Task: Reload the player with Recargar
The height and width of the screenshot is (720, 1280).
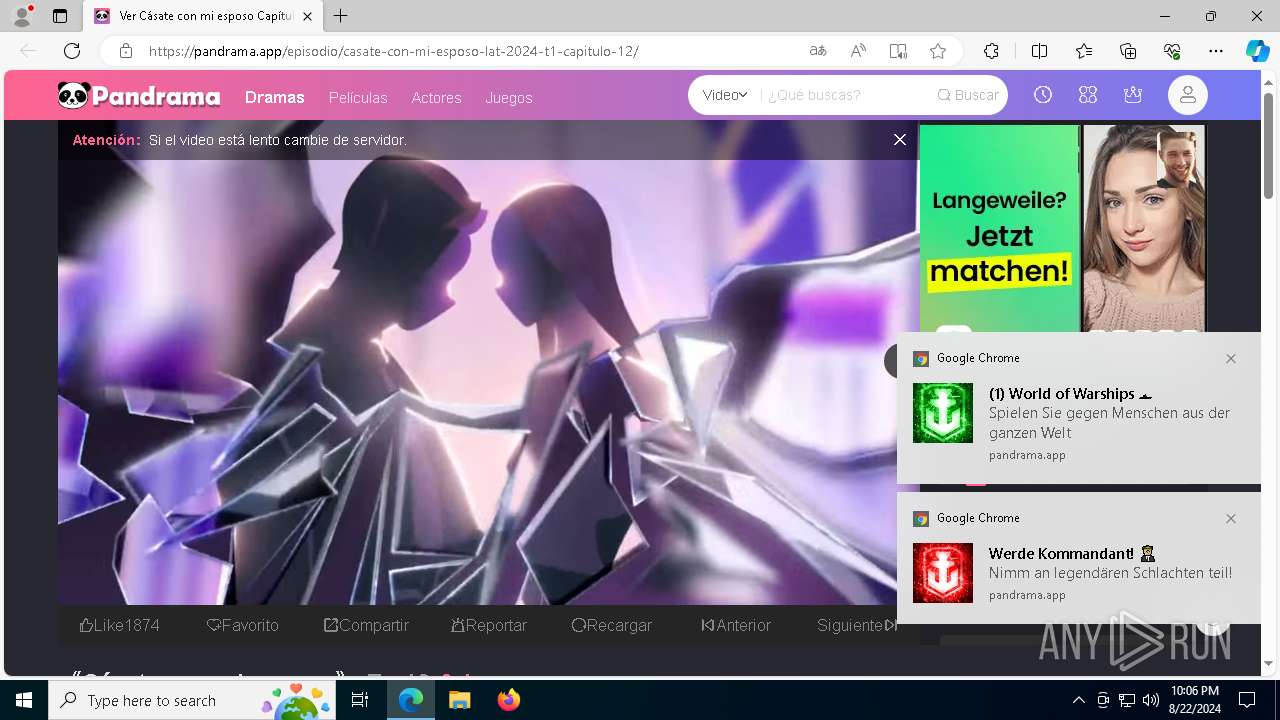Action: pos(612,625)
